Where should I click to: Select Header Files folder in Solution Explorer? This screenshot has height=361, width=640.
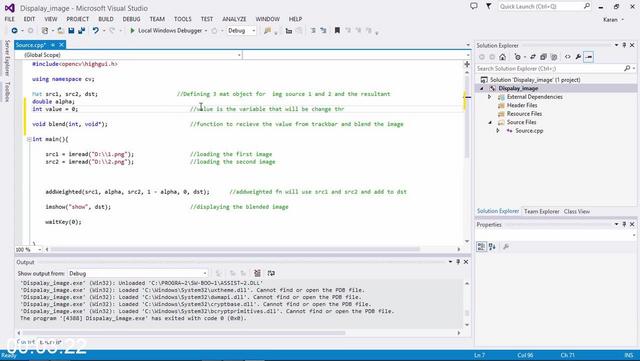522,105
